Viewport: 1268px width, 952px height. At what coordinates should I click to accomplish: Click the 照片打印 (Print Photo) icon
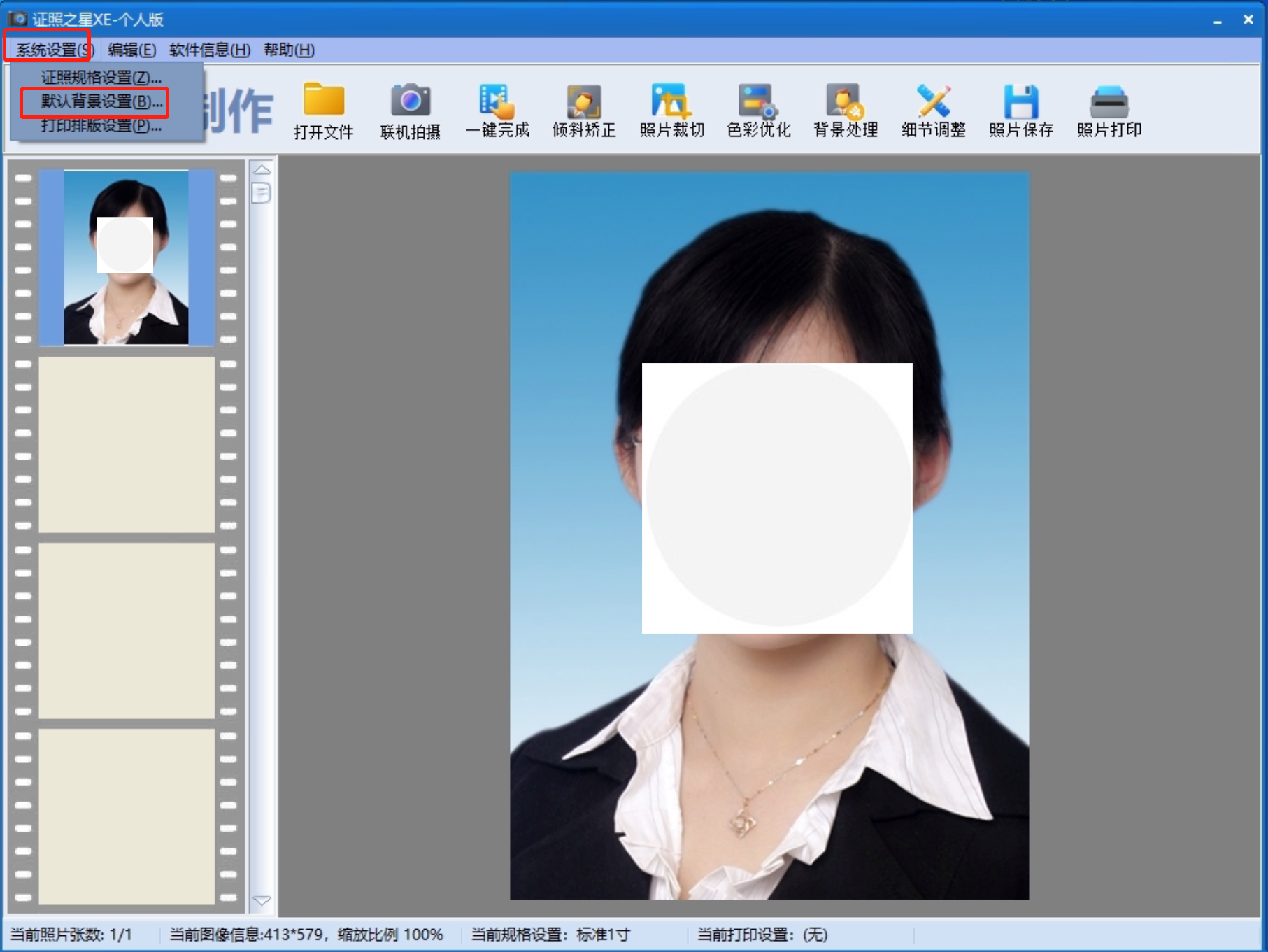tap(1109, 111)
